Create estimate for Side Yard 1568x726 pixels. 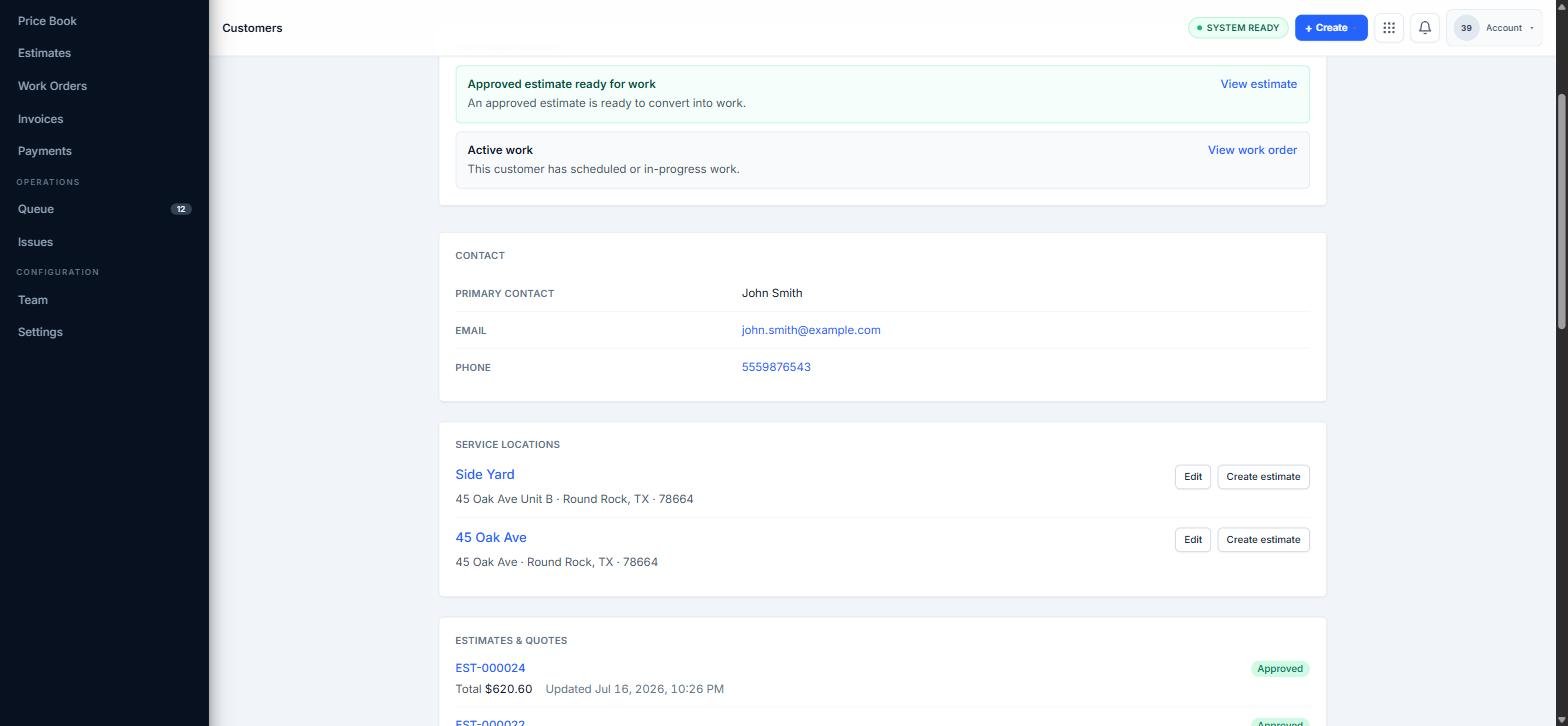coord(1263,477)
